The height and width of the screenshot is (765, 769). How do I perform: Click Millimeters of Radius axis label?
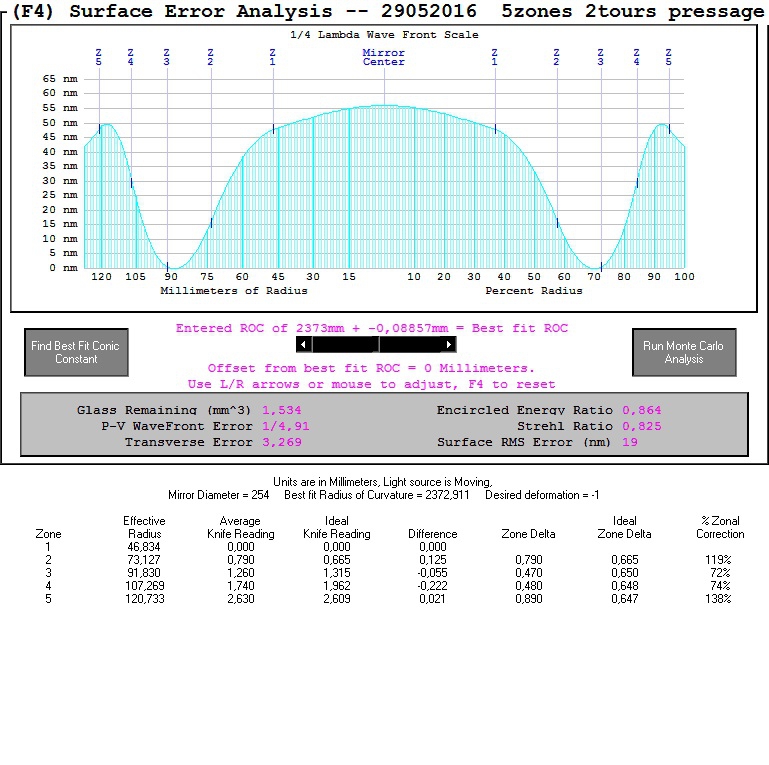pyautogui.click(x=234, y=291)
